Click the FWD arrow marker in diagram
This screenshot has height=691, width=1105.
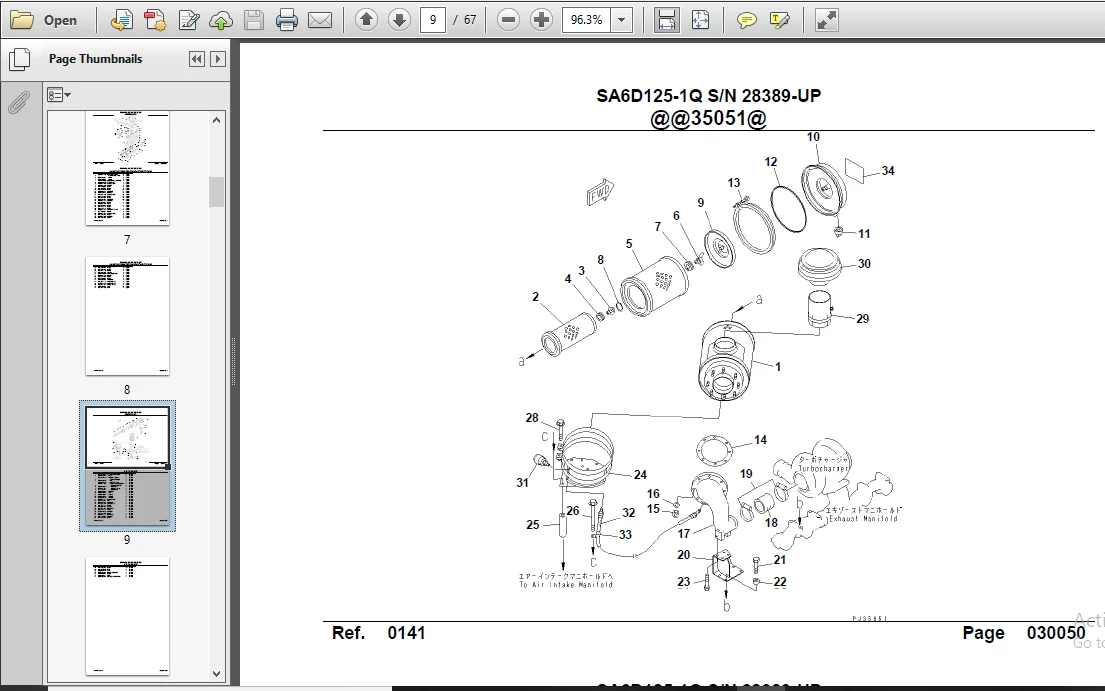(x=600, y=192)
